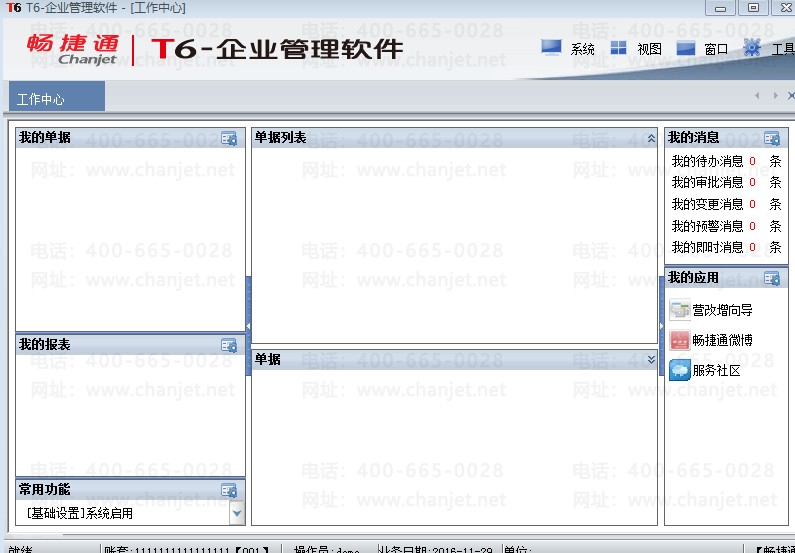
Task: Open 我的待办消息
Action: pyautogui.click(x=707, y=161)
